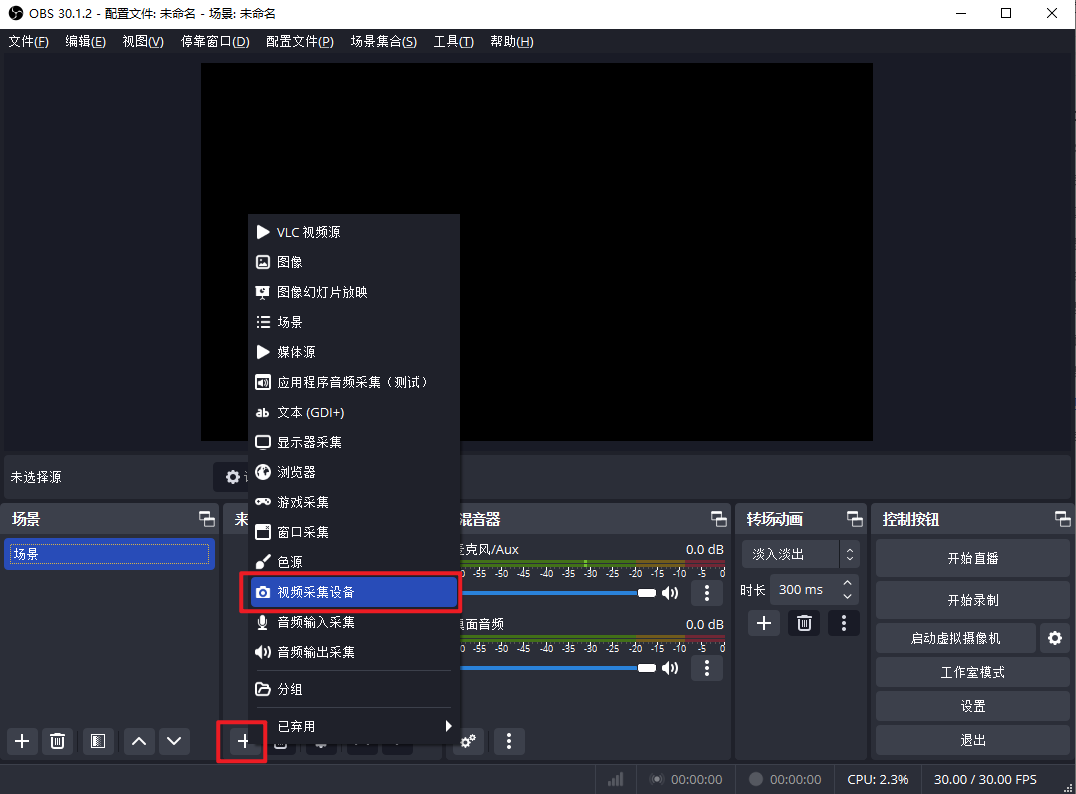Mute the 麦克风/Aux speaker icon
This screenshot has width=1076, height=794.
tap(670, 593)
